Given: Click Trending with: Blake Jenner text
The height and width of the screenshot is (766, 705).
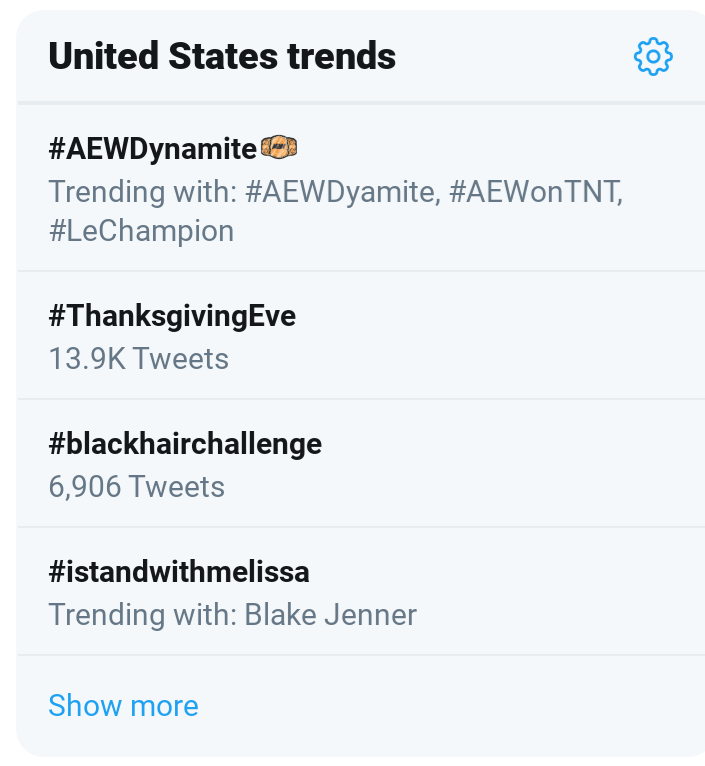Looking at the screenshot, I should point(233,615).
